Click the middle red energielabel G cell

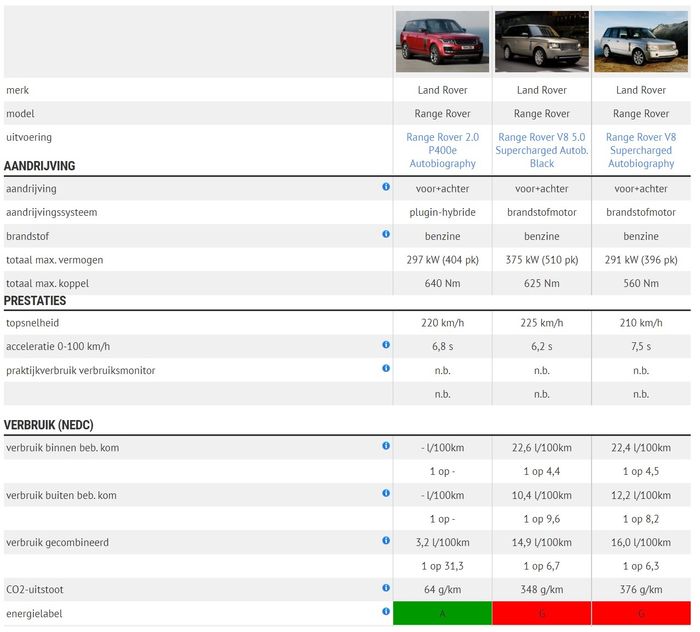click(x=542, y=613)
